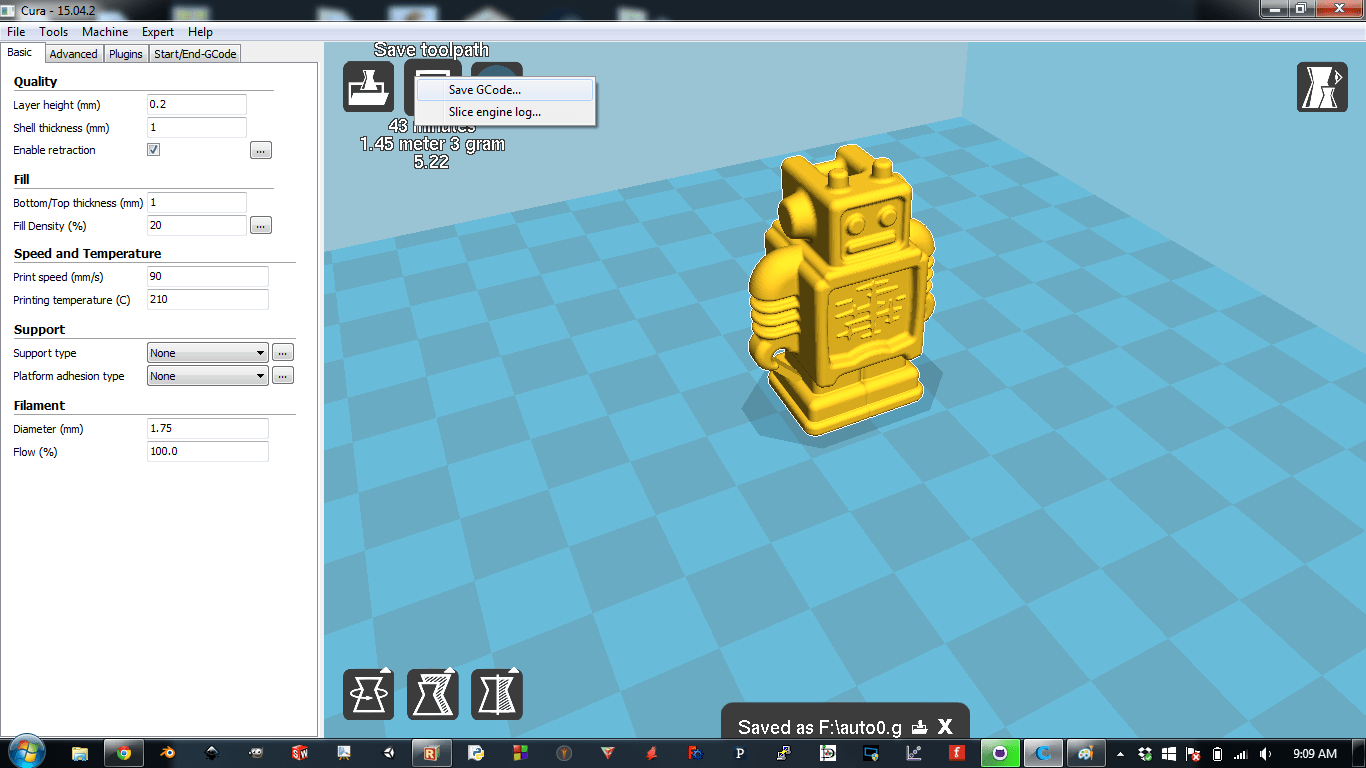The height and width of the screenshot is (768, 1366).
Task: Open the Paint palette icon in the taskbar
Action: point(1085,753)
